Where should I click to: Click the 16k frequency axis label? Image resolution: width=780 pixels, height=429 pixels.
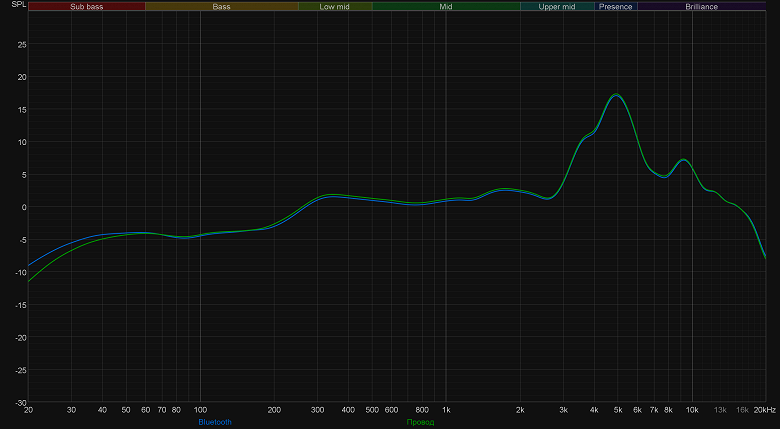[x=742, y=410]
